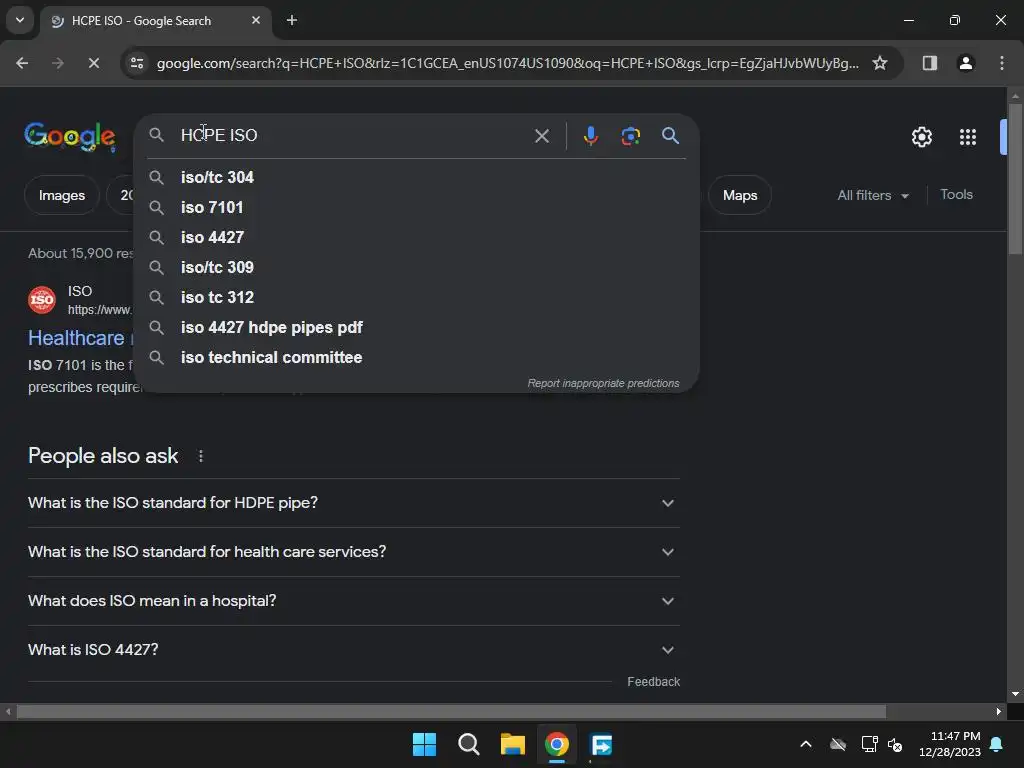Screen dimensions: 1024x768
Task: Switch to the Maps results filter
Action: pos(740,195)
